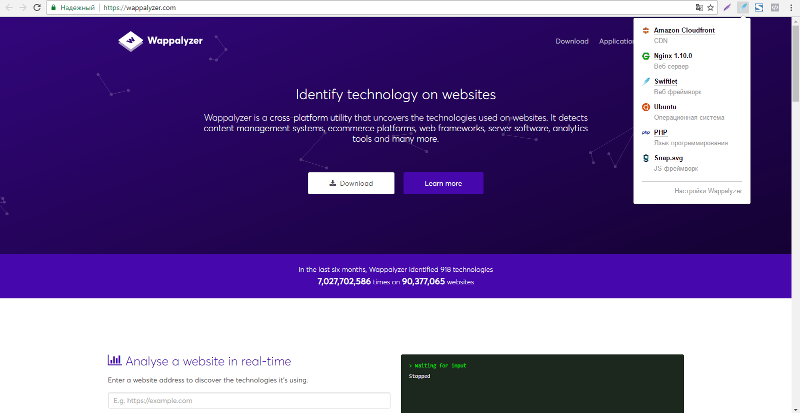Image resolution: width=800 pixels, height=413 pixels.
Task: Click the Надежный secure label
Action: pos(77,8)
